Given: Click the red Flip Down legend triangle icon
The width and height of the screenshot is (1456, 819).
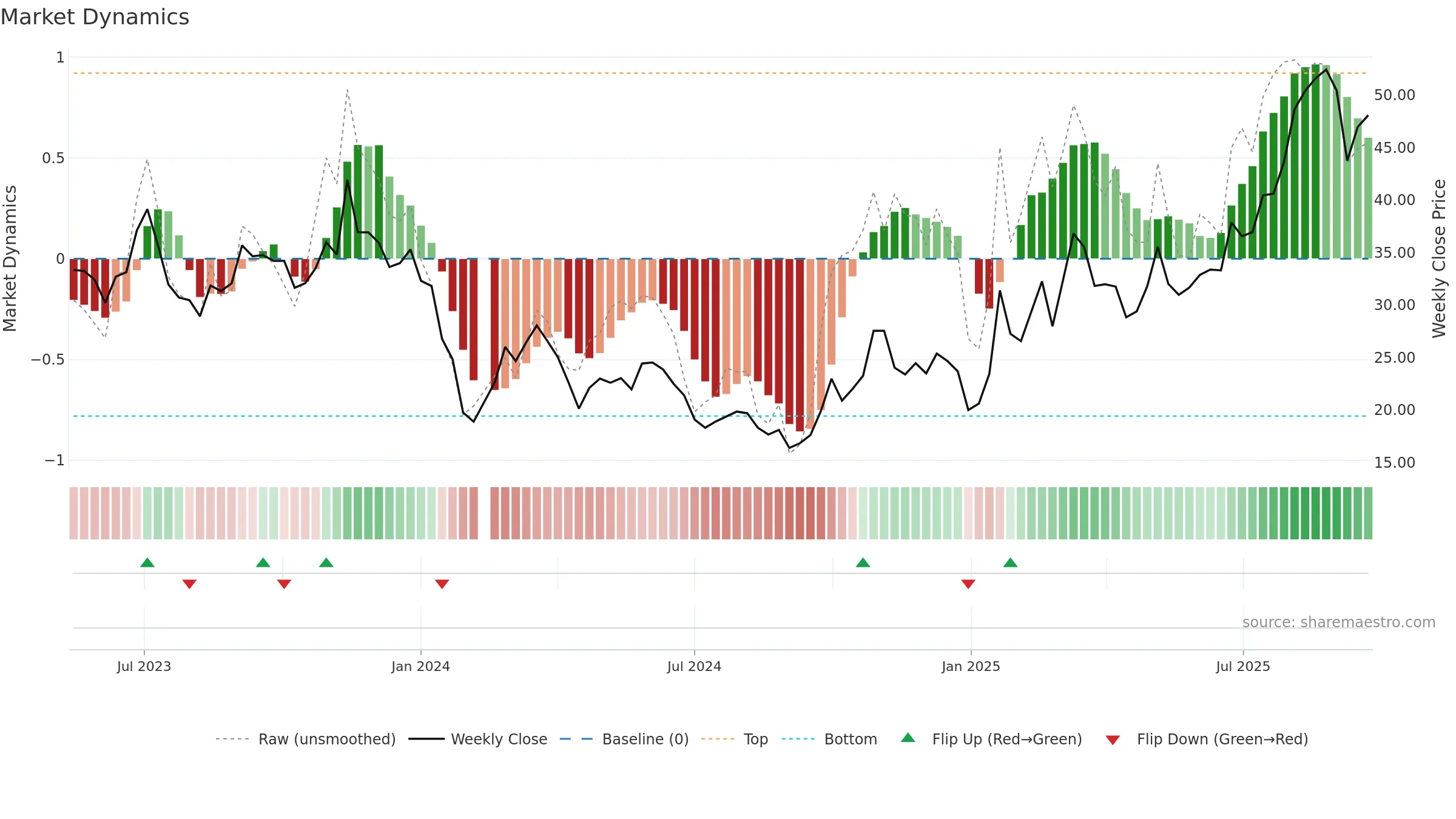Looking at the screenshot, I should coord(1113,740).
